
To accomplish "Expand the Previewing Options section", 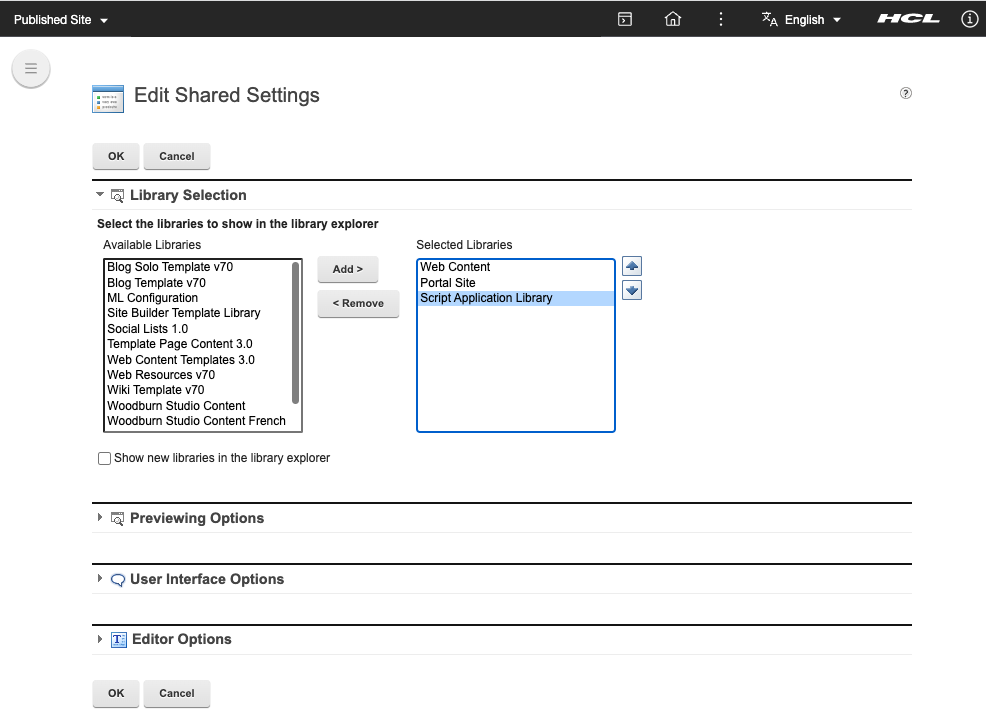I will 99,518.
